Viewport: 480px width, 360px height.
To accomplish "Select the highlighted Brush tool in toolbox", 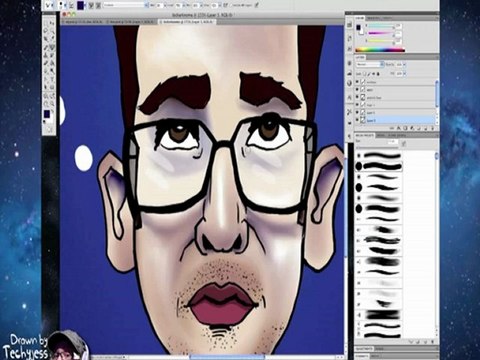I will (52, 47).
